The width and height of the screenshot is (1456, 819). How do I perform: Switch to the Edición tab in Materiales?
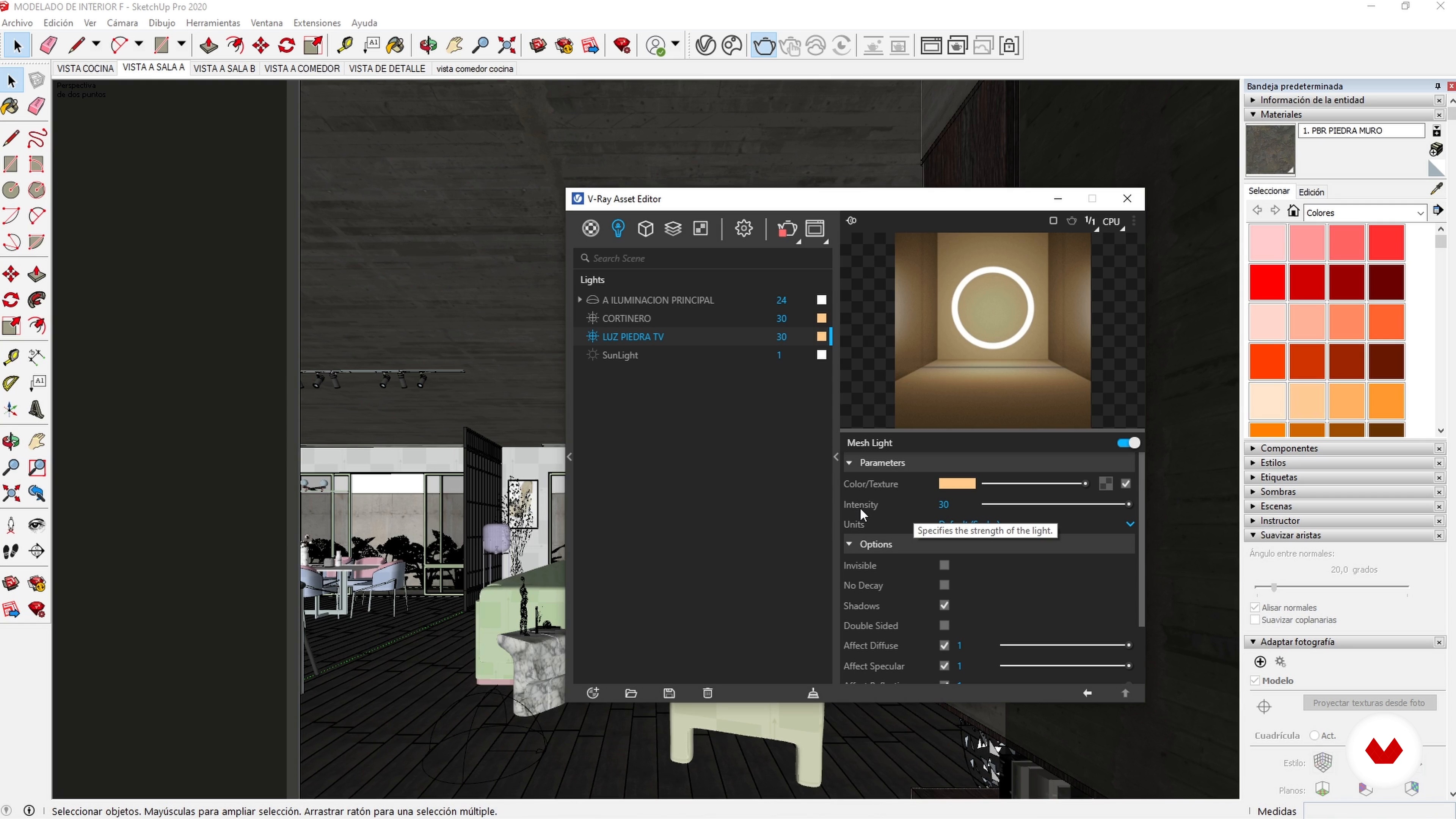[1311, 192]
